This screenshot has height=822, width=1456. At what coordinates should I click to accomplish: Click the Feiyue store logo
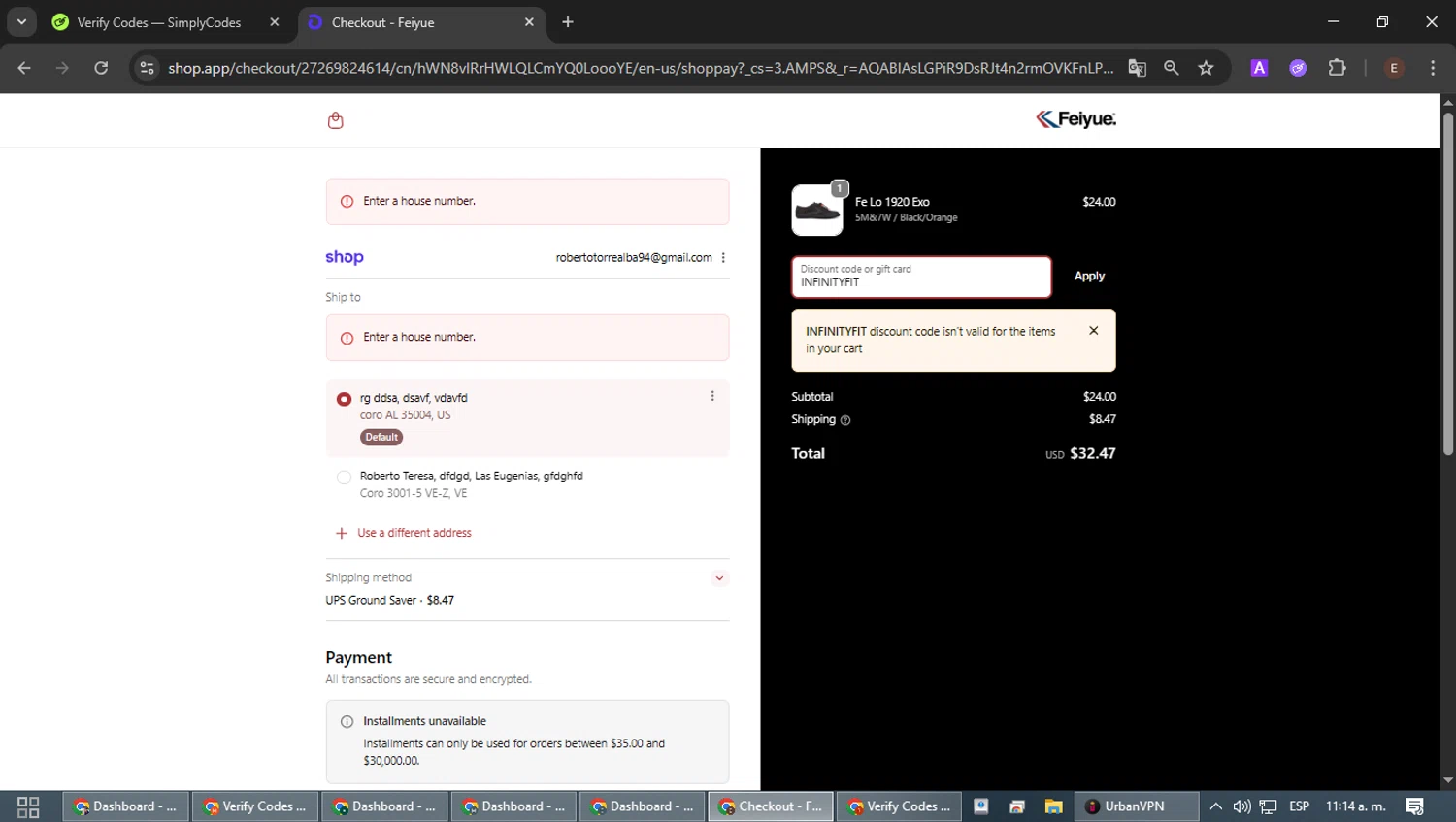point(1075,119)
